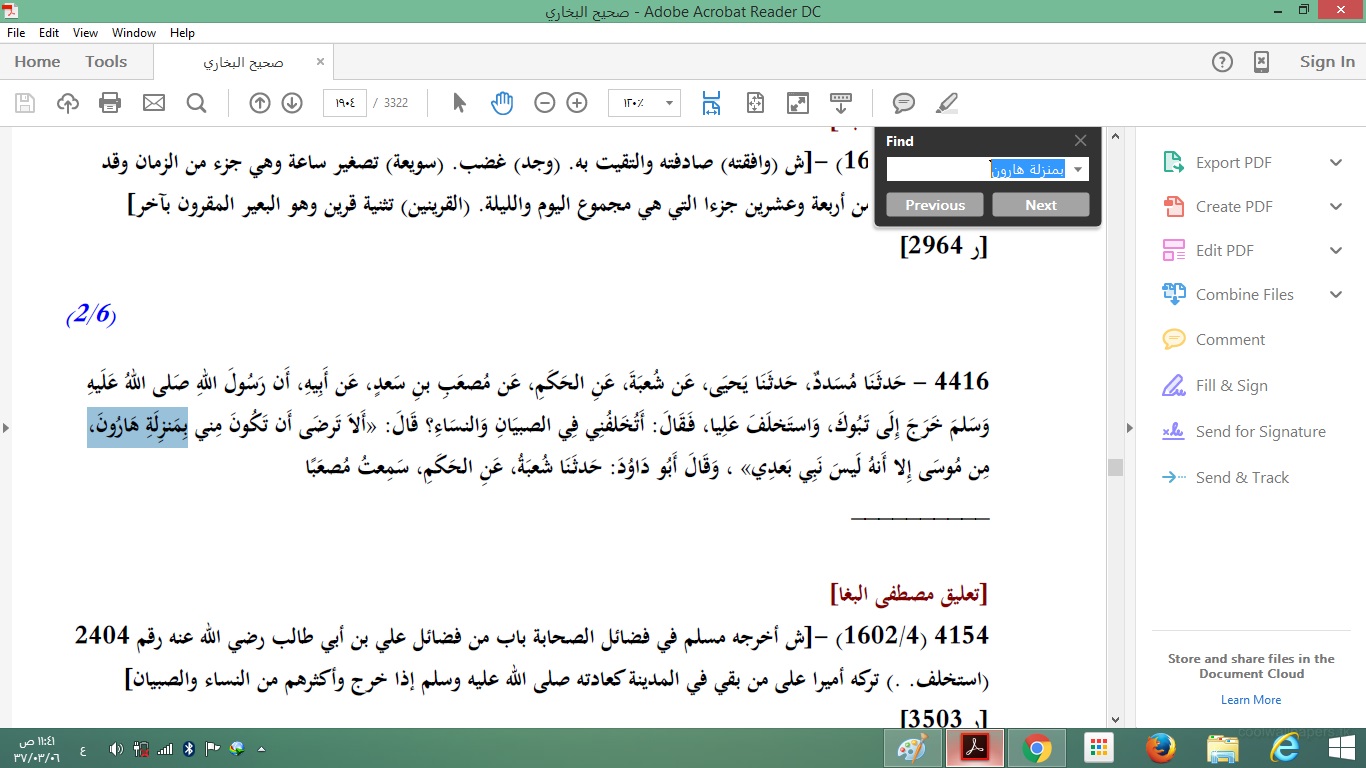This screenshot has width=1366, height=768.
Task: Open the Learn More link
Action: (x=1251, y=700)
